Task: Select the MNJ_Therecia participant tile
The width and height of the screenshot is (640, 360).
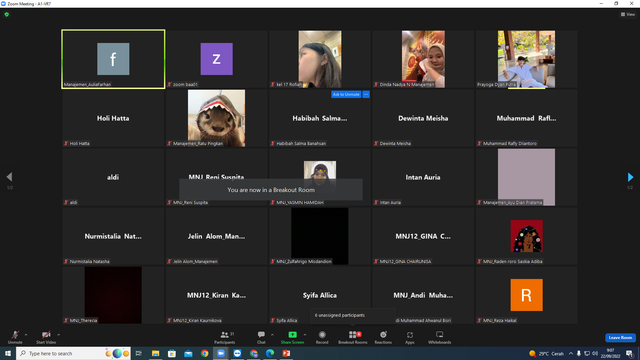Action: (x=113, y=295)
